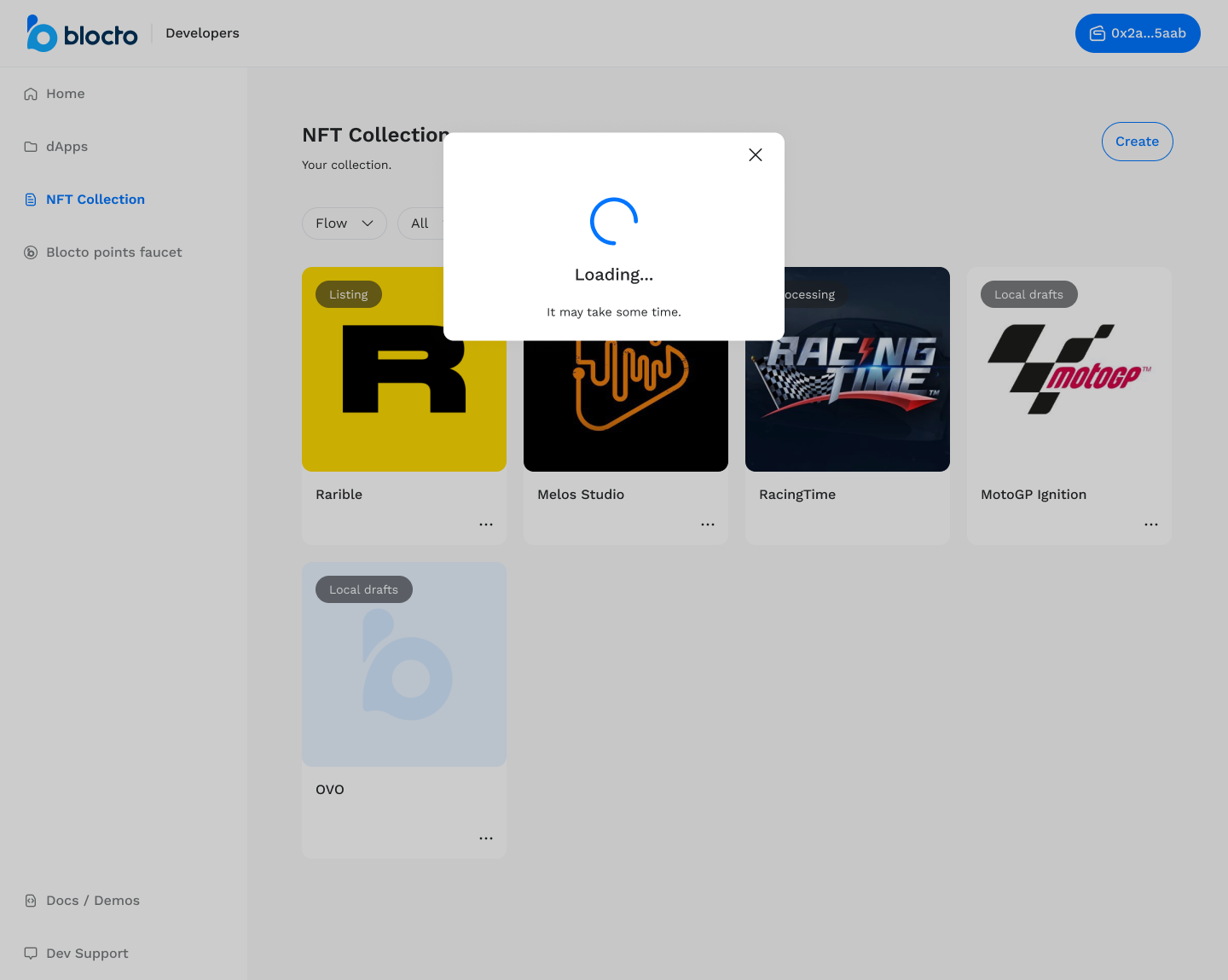Image resolution: width=1228 pixels, height=980 pixels.
Task: Click the Create button
Action: click(1138, 142)
